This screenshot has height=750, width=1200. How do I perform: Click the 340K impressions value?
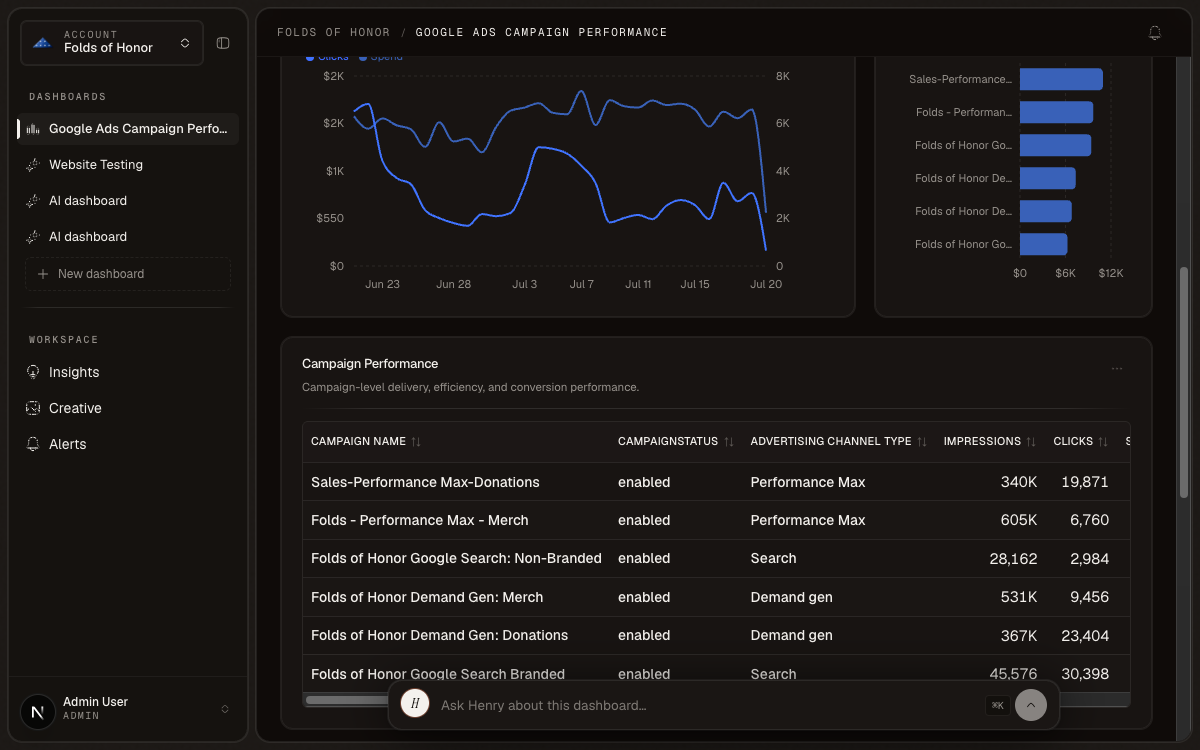pos(1019,482)
